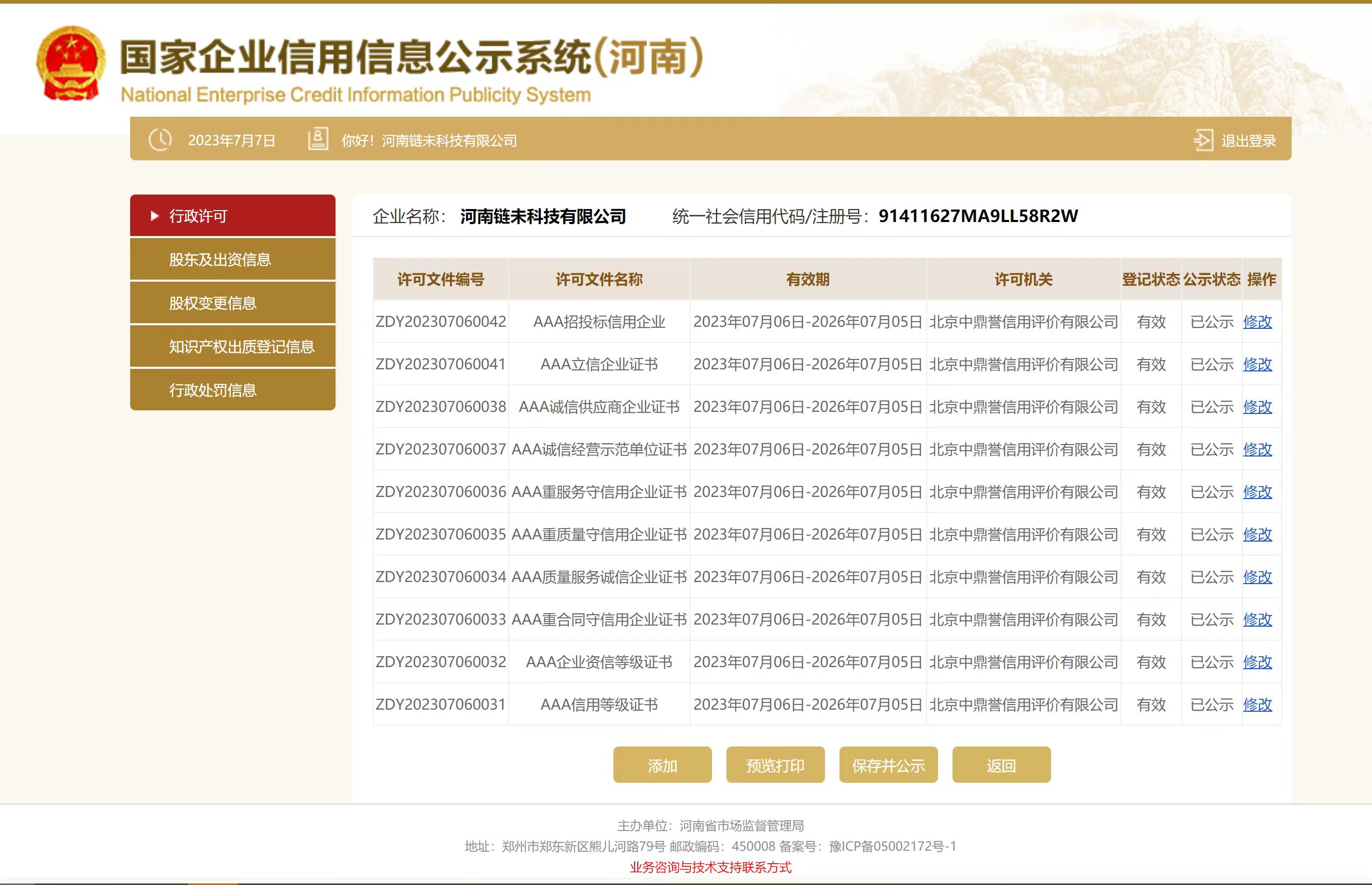Select cell AAA立信企业证书
This screenshot has width=1372, height=885.
tap(599, 364)
